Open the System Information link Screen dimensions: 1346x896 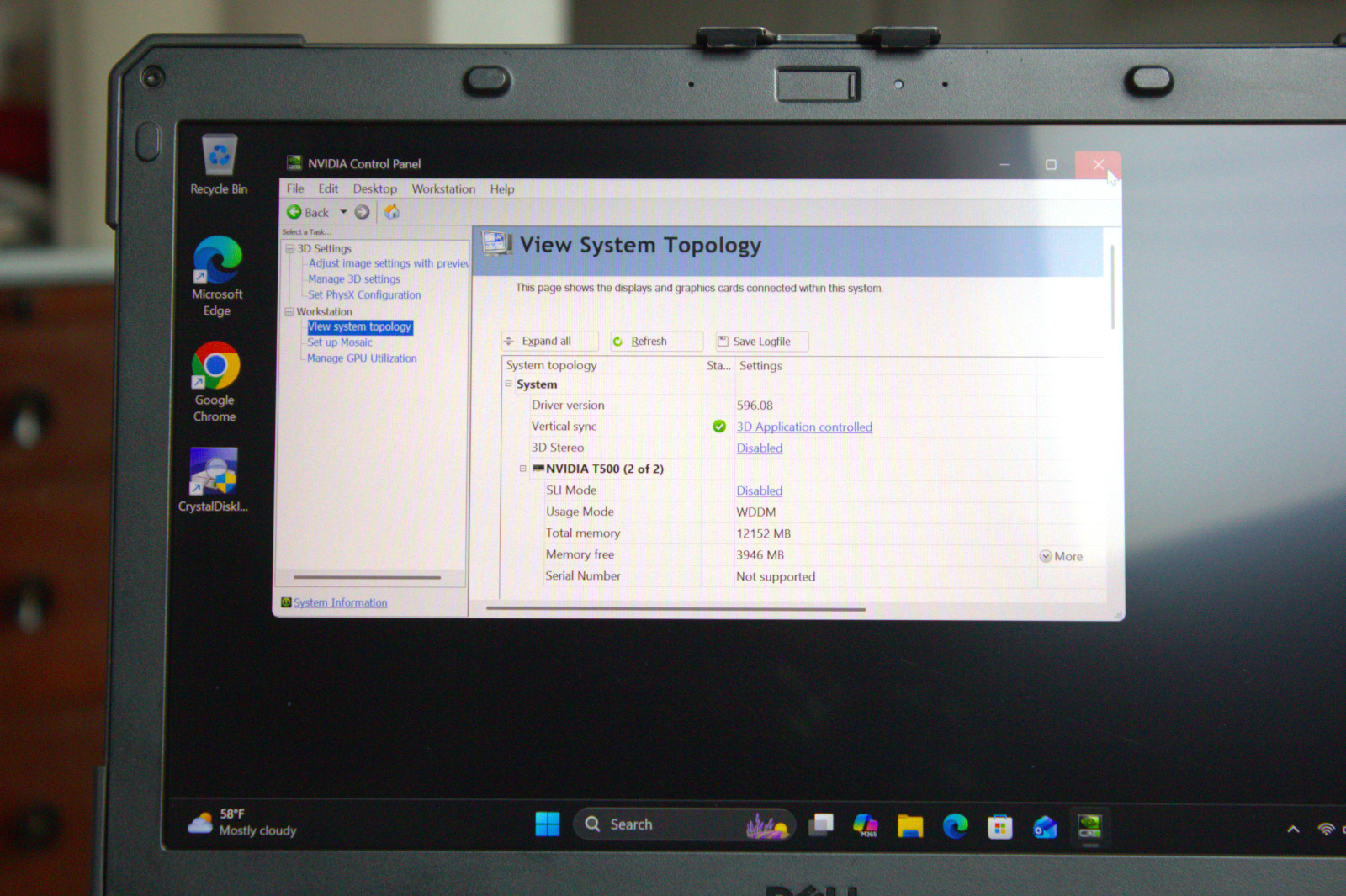pyautogui.click(x=341, y=602)
